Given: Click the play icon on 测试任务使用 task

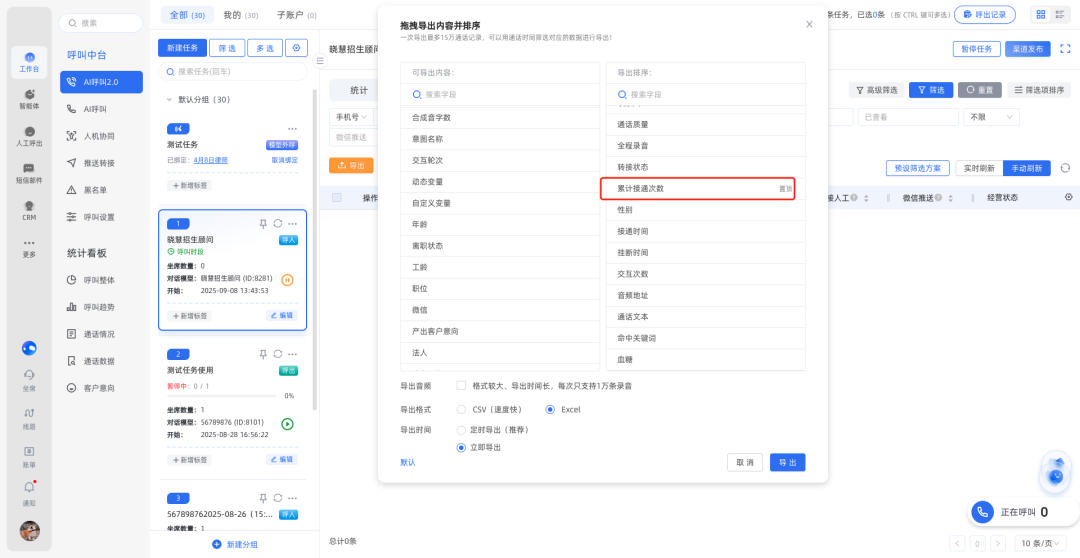Looking at the screenshot, I should click(288, 424).
